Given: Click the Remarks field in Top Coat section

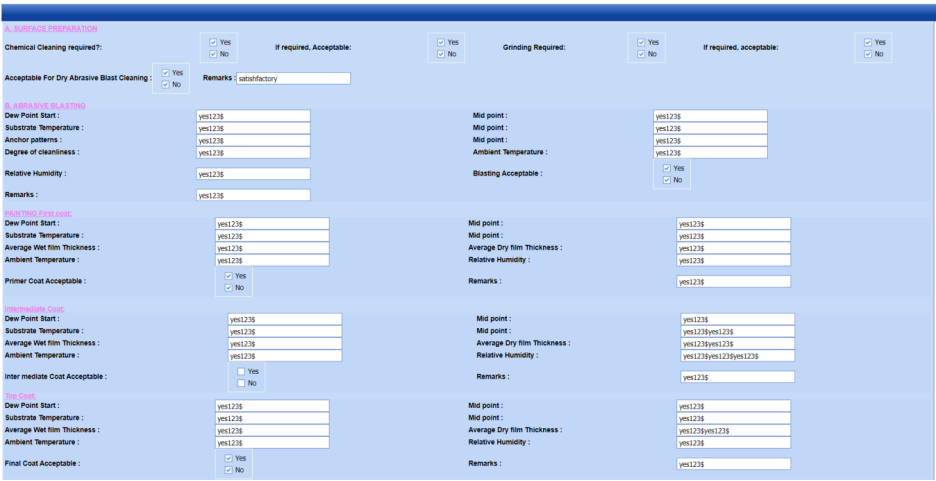Looking at the screenshot, I should (734, 464).
